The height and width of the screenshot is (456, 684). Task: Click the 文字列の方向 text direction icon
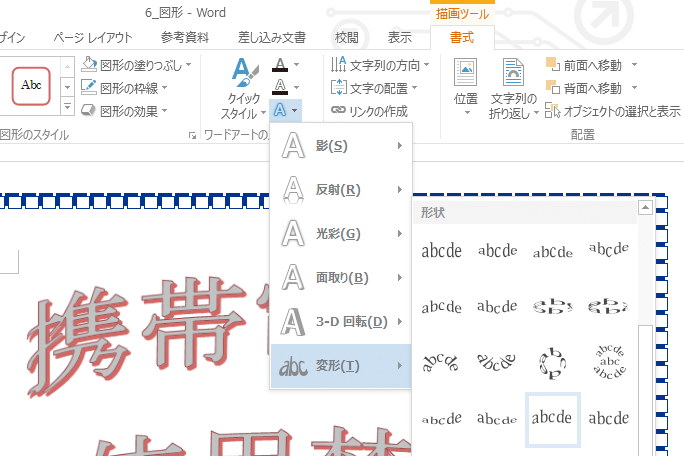[339, 65]
